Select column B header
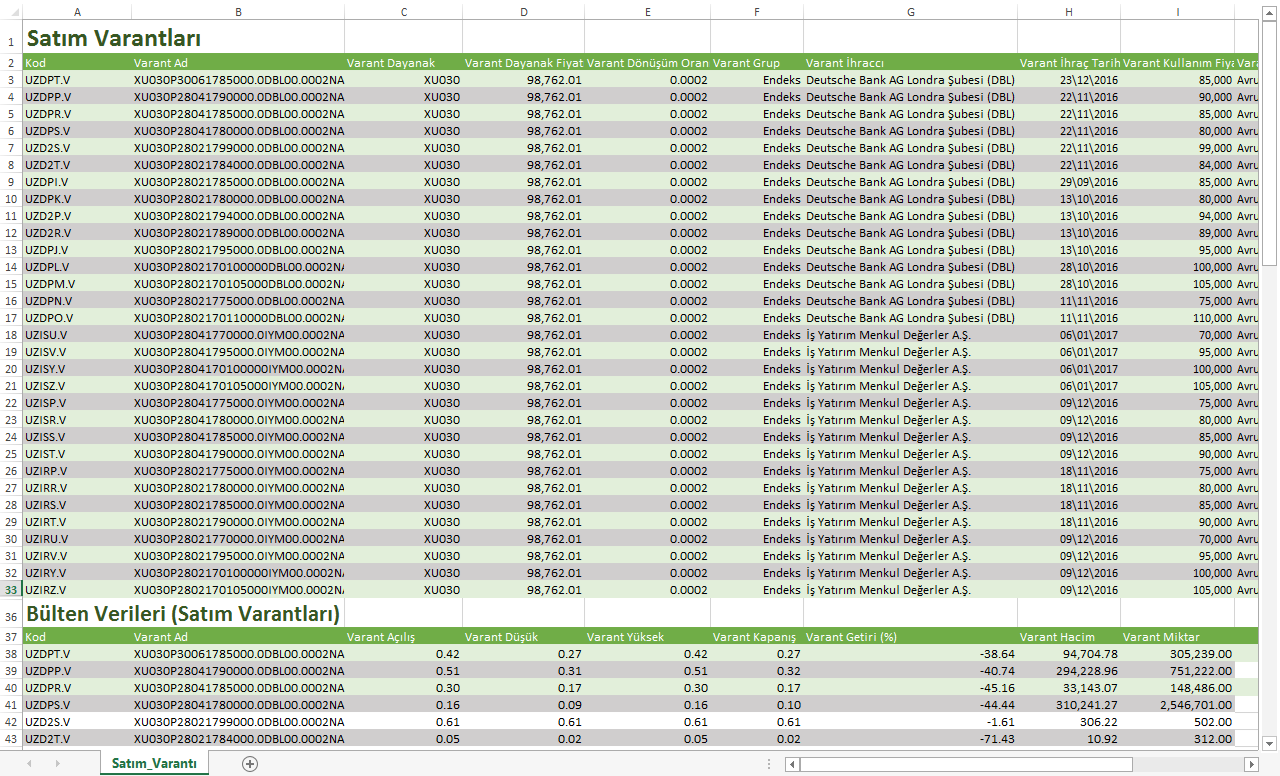1280x776 pixels. [x=238, y=12]
